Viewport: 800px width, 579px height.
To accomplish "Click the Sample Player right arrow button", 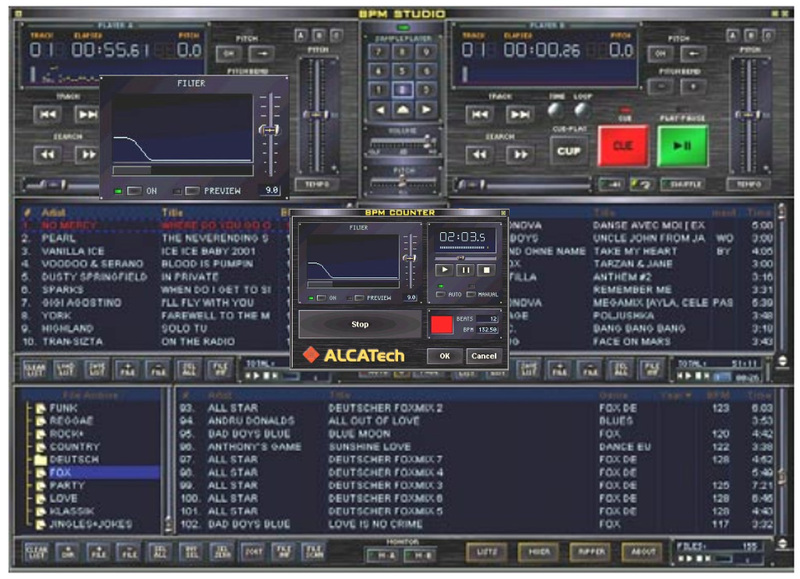I will point(426,109).
